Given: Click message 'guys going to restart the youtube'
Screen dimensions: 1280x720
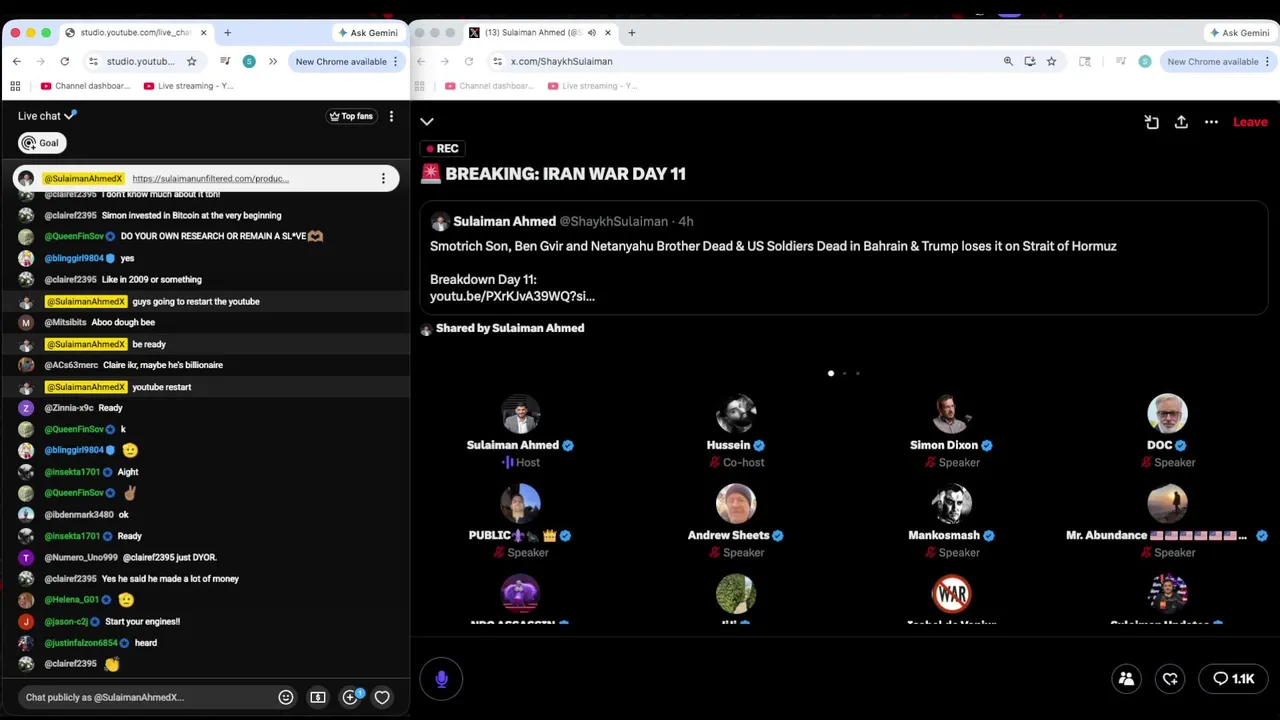Looking at the screenshot, I should point(196,301).
